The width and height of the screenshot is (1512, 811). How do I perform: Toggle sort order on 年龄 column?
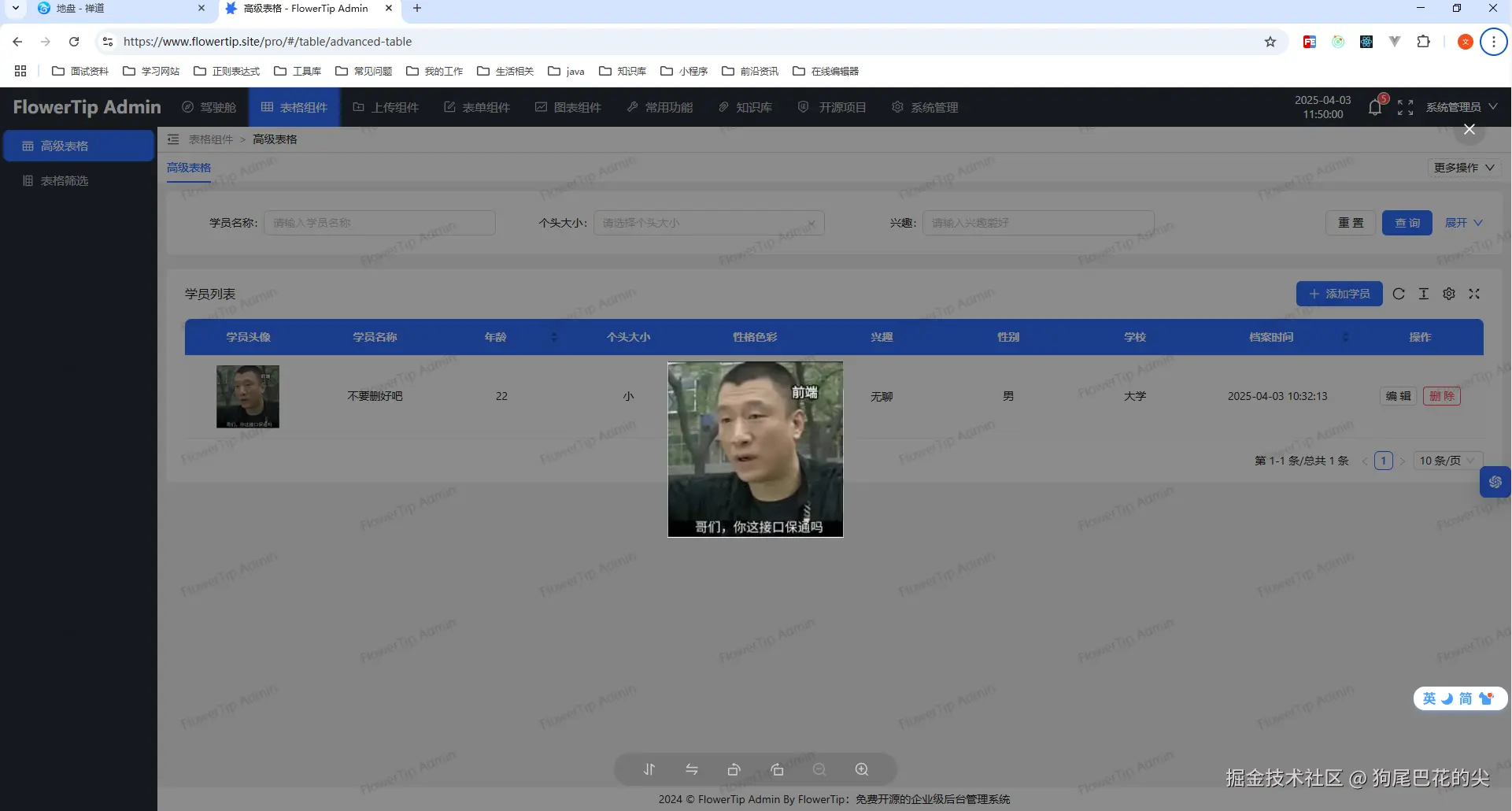point(554,337)
